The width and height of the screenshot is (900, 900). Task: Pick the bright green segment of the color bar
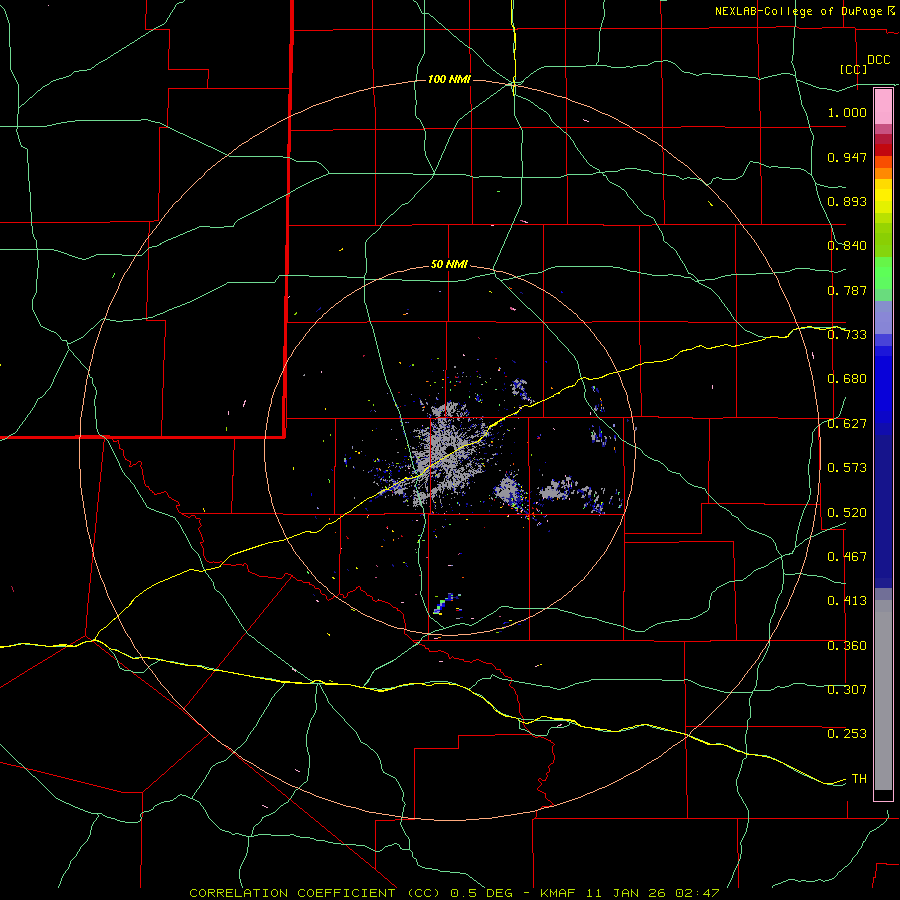tap(883, 273)
